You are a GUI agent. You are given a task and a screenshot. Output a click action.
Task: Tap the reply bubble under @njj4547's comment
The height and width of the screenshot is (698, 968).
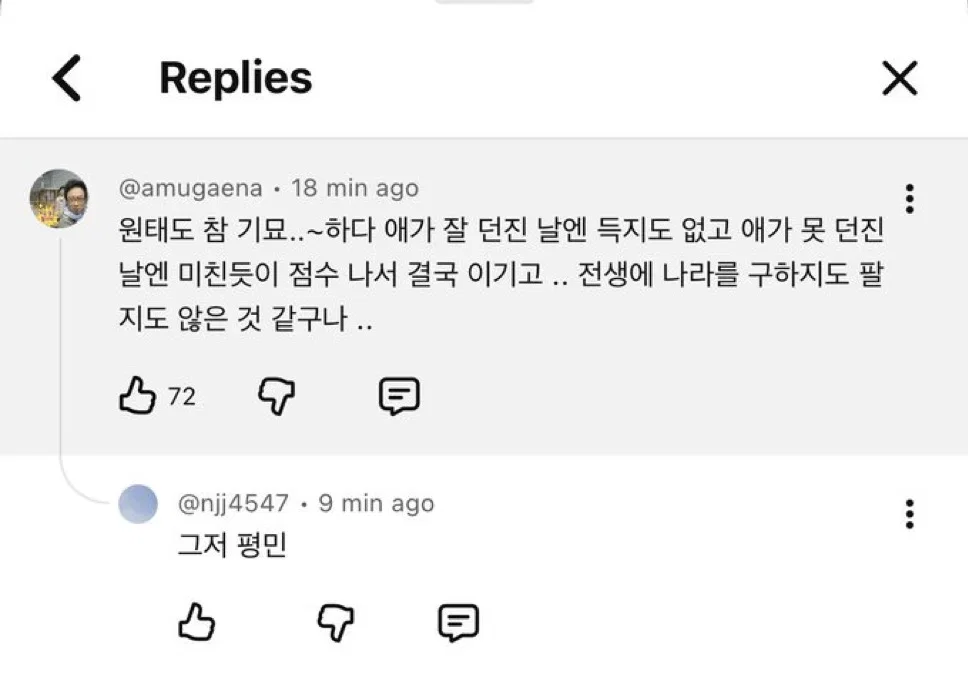tap(459, 622)
